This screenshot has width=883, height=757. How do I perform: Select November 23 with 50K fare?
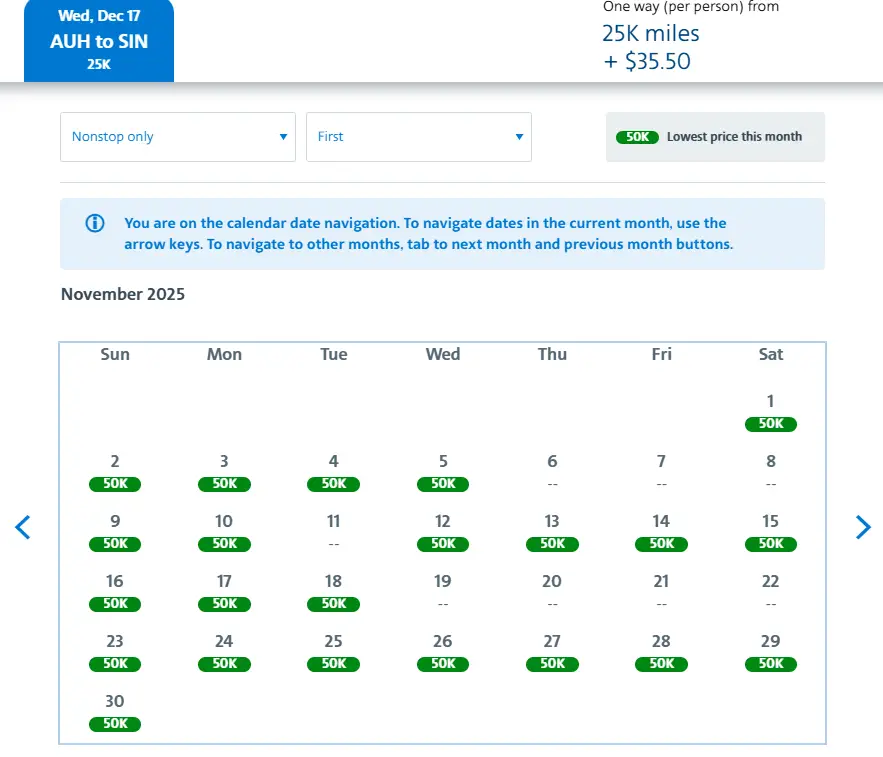(x=115, y=653)
